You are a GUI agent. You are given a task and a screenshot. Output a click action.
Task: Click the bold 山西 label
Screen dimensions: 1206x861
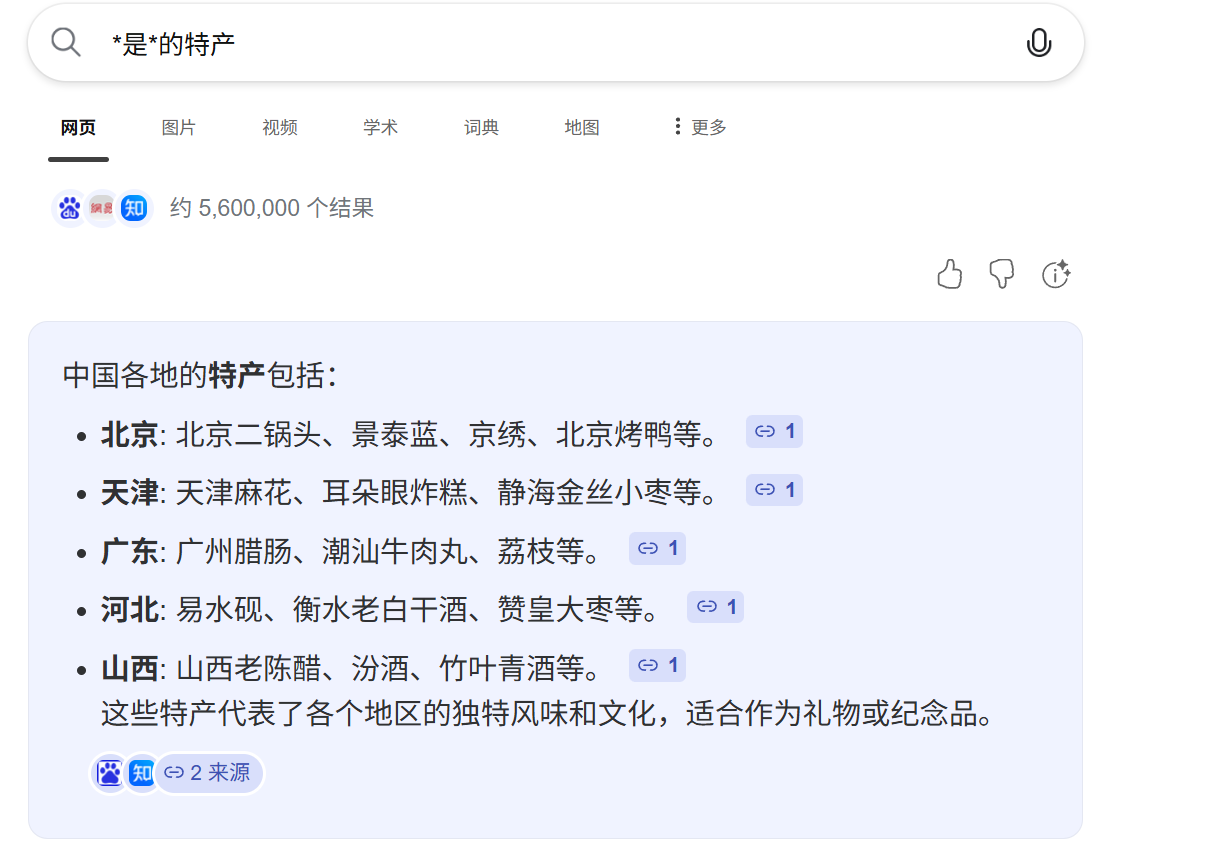(x=130, y=668)
